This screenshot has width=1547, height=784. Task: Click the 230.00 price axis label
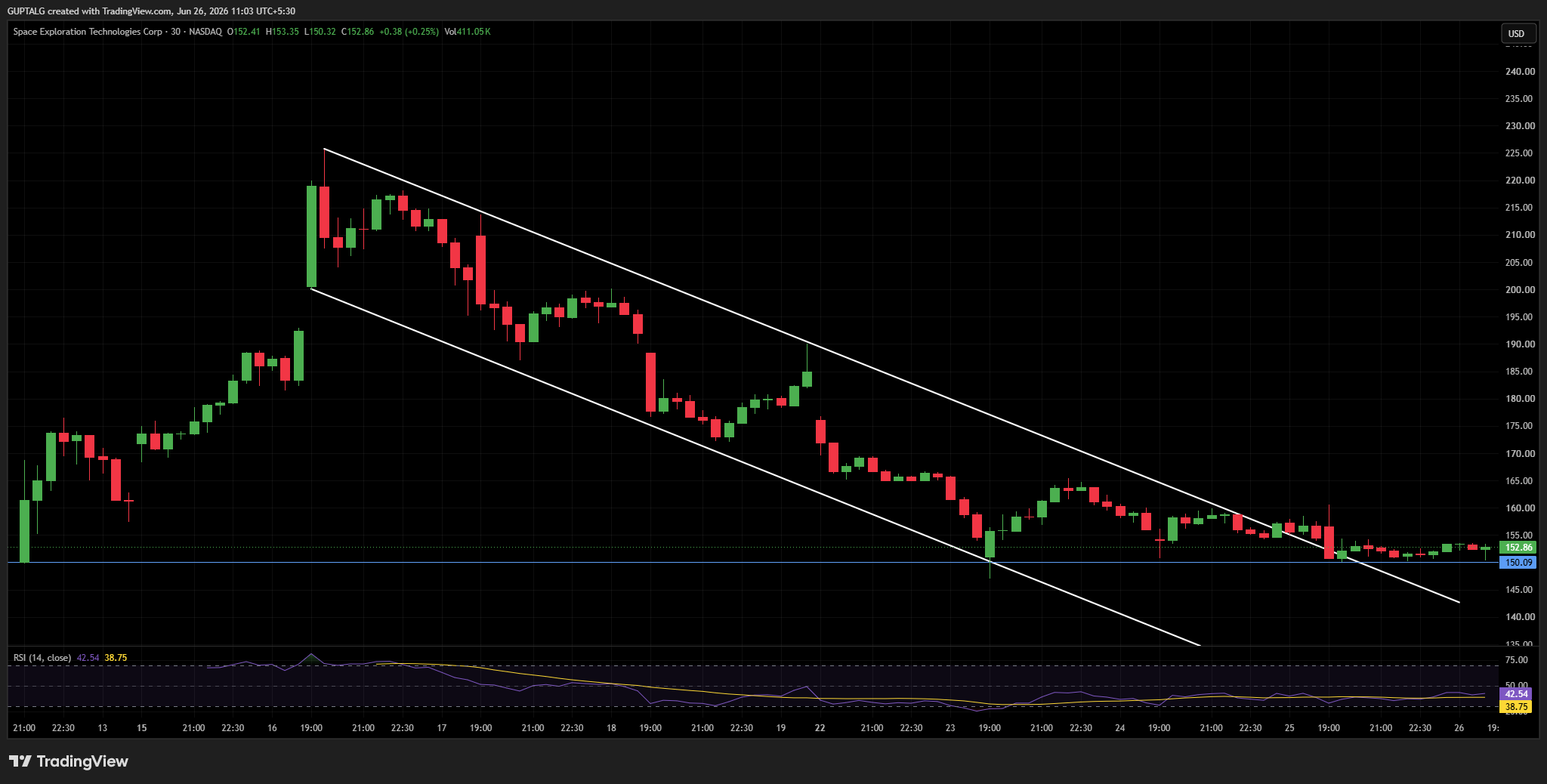pyautogui.click(x=1520, y=126)
